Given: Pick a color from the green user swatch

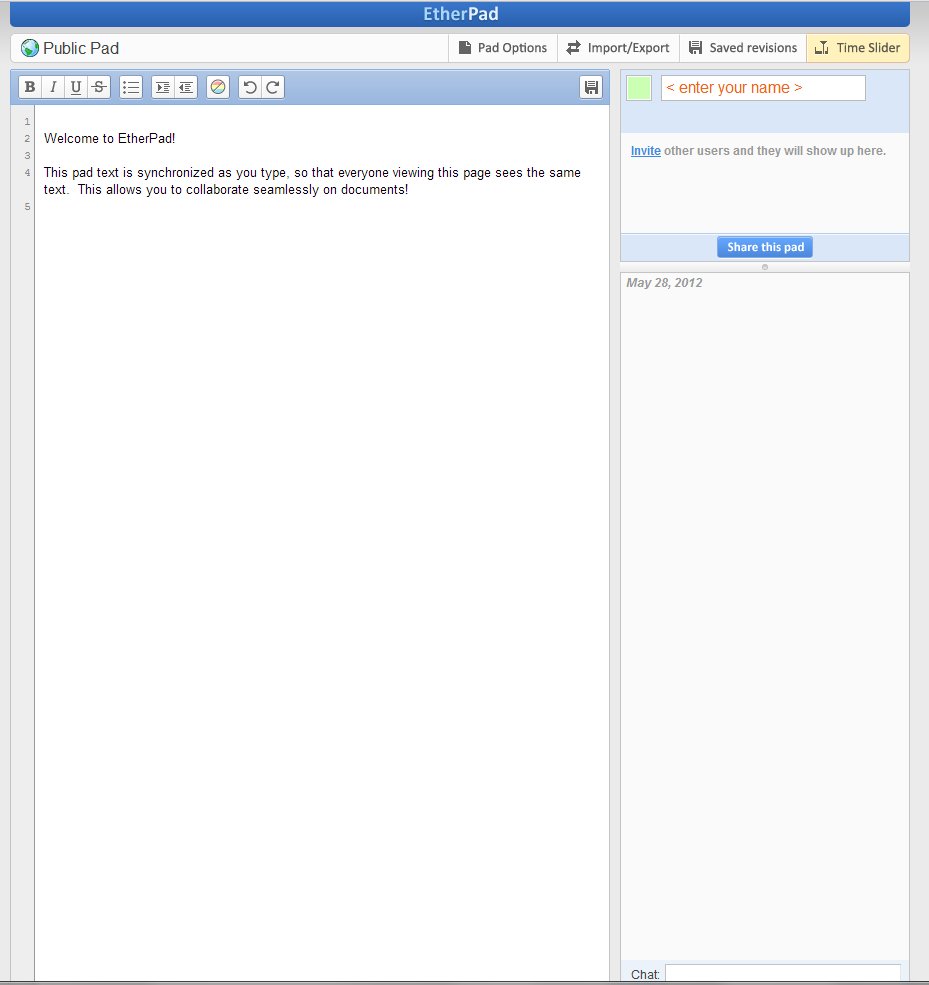Looking at the screenshot, I should (x=638, y=88).
